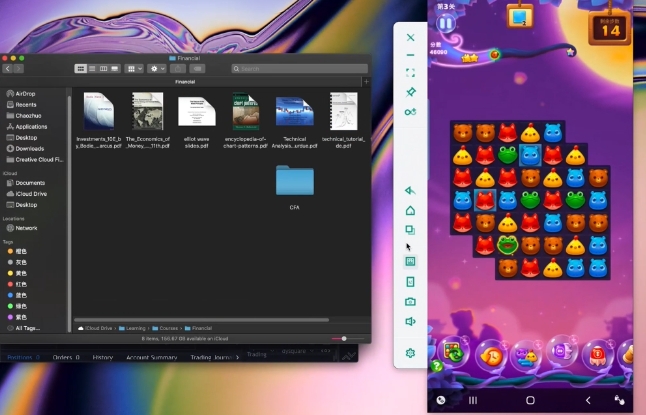Switch to the Account Summary tab
The image size is (646, 415).
pyautogui.click(x=152, y=357)
